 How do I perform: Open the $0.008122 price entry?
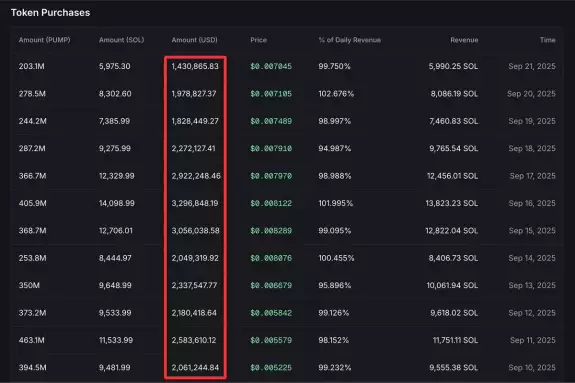271,203
